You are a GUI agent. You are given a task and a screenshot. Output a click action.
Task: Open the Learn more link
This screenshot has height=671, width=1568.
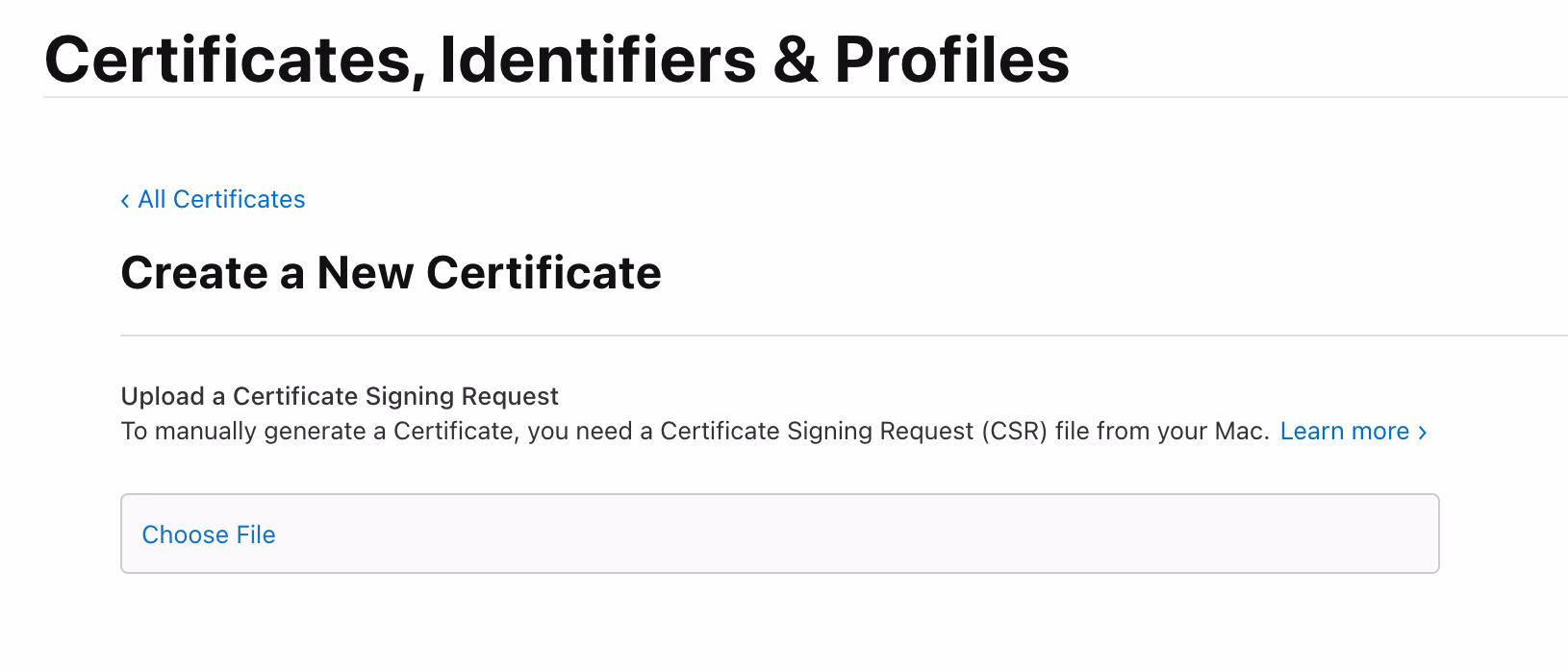pyautogui.click(x=1344, y=431)
